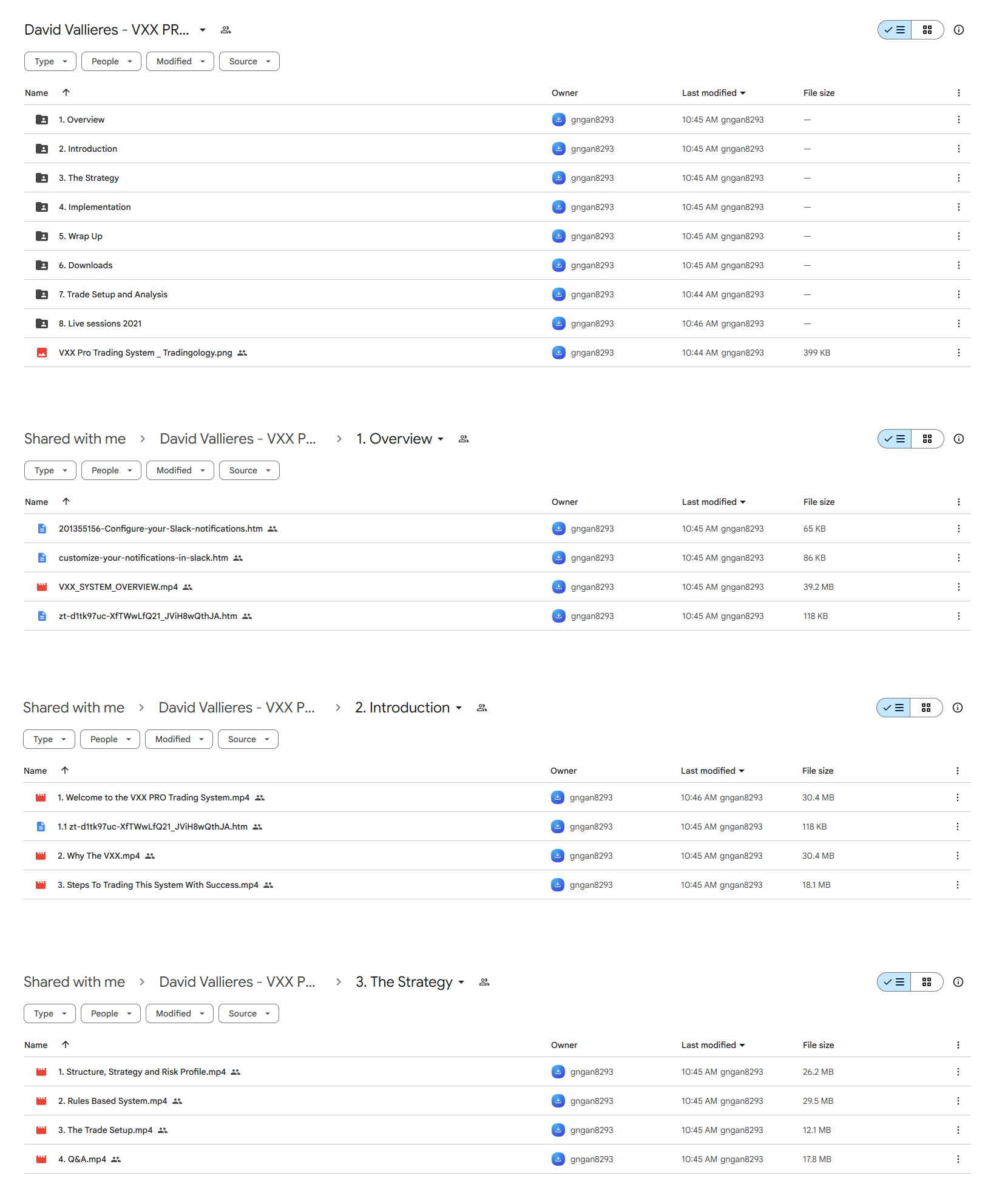Open Source filter in top folder view
Viewport: 1005px width, 1204px height.
[249, 61]
